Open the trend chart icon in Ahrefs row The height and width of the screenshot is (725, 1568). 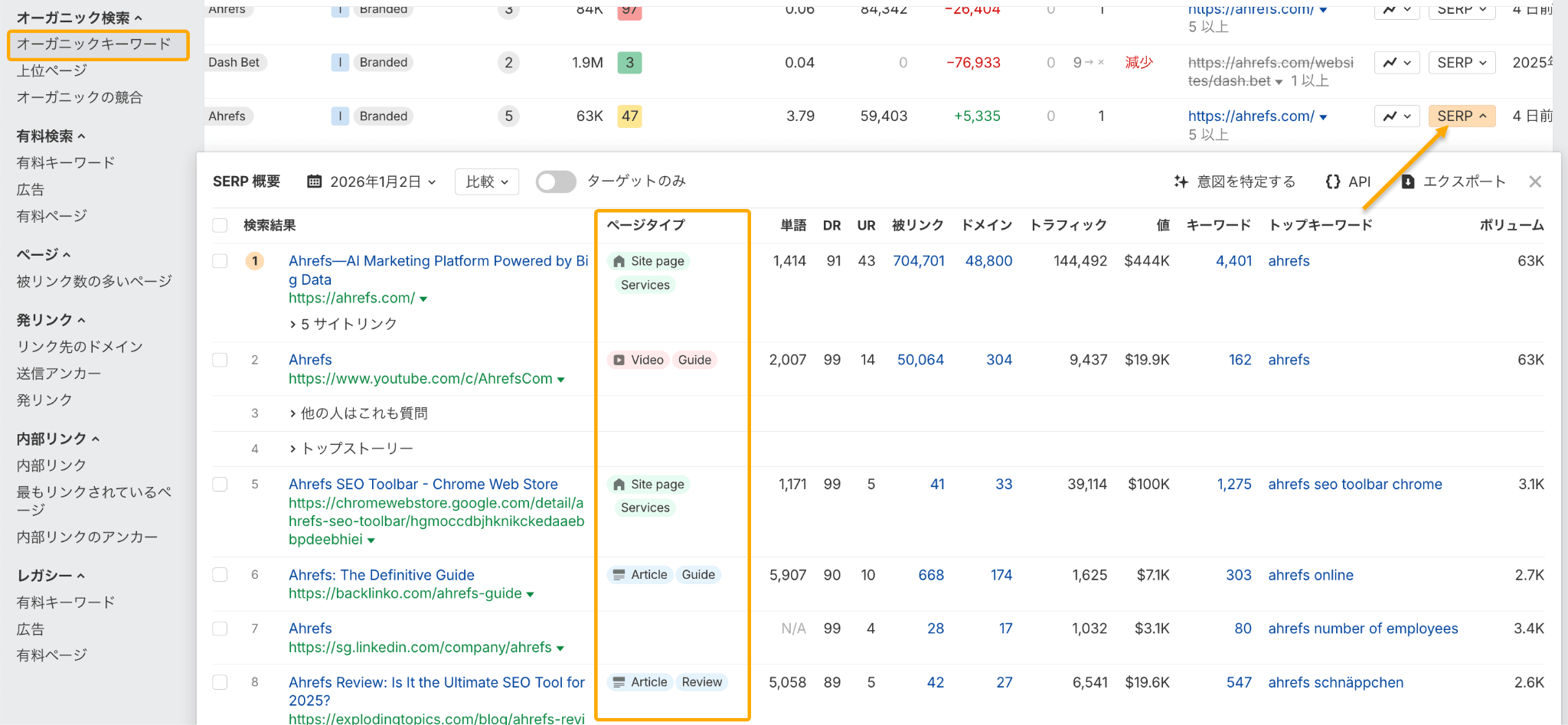coord(1396,116)
